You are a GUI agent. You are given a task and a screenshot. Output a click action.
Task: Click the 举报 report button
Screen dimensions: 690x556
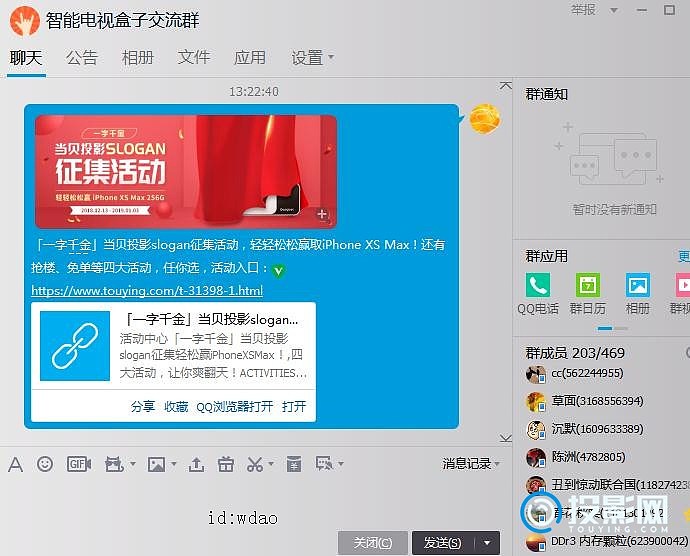tap(584, 10)
